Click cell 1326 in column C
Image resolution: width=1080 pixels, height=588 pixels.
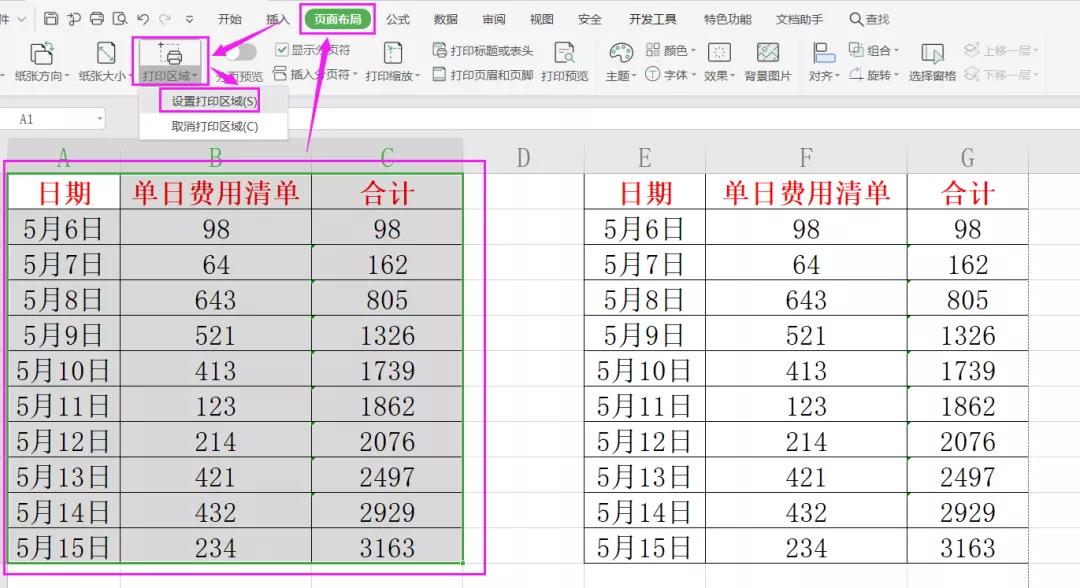[x=387, y=335]
